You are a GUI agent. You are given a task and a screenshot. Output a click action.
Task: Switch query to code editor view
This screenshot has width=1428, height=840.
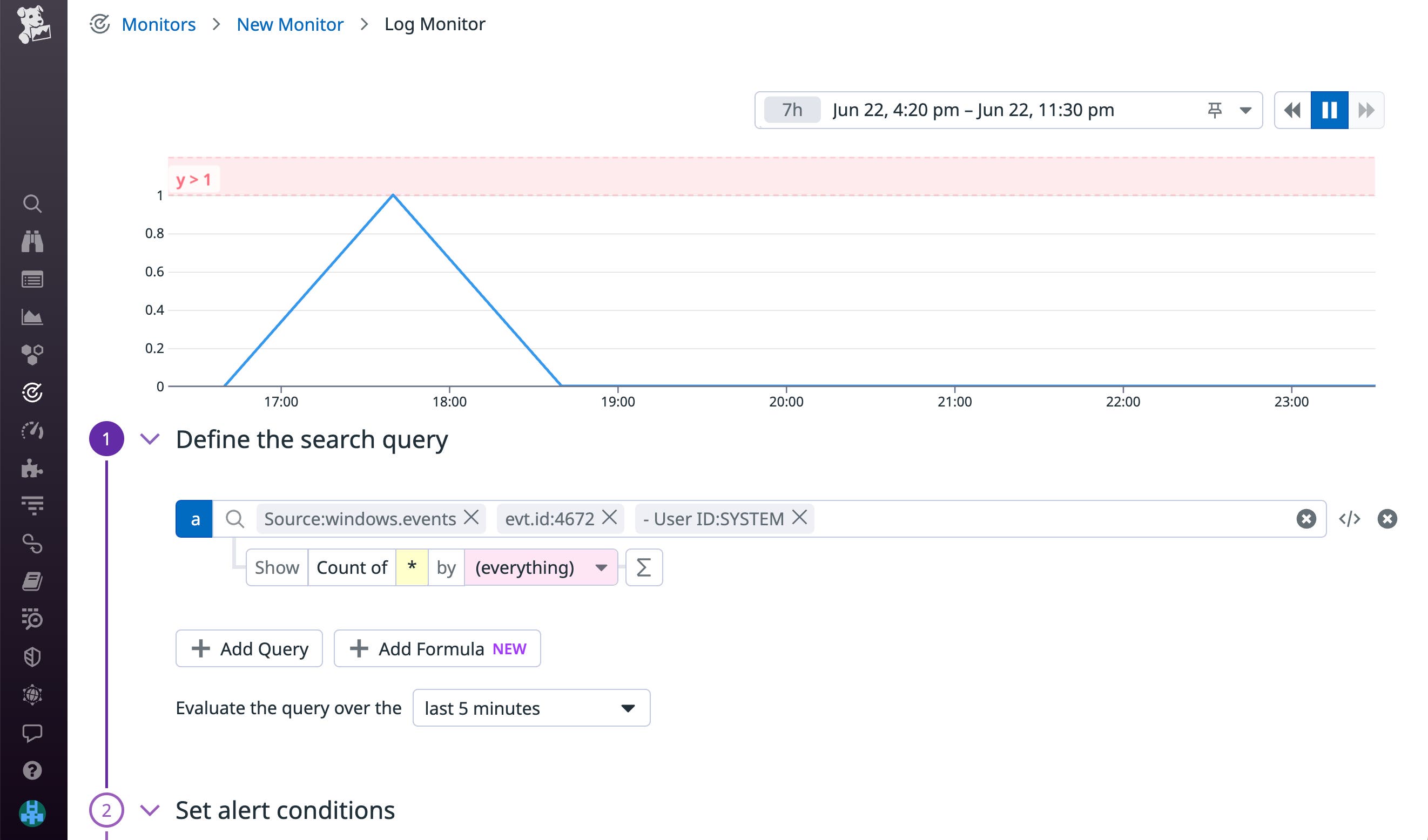click(x=1349, y=519)
